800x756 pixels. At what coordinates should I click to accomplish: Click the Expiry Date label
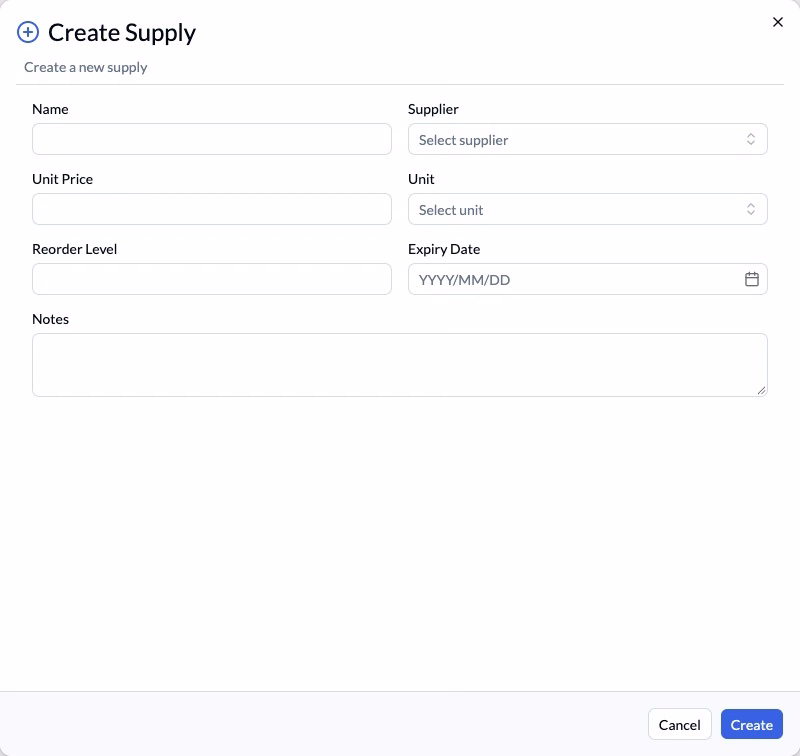pyautogui.click(x=444, y=249)
